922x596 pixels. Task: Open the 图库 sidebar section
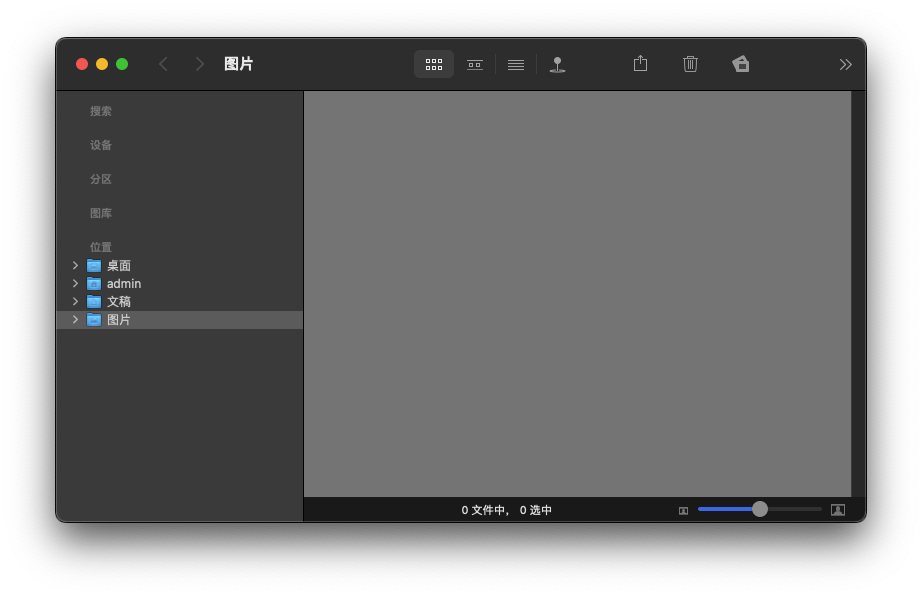tap(101, 213)
